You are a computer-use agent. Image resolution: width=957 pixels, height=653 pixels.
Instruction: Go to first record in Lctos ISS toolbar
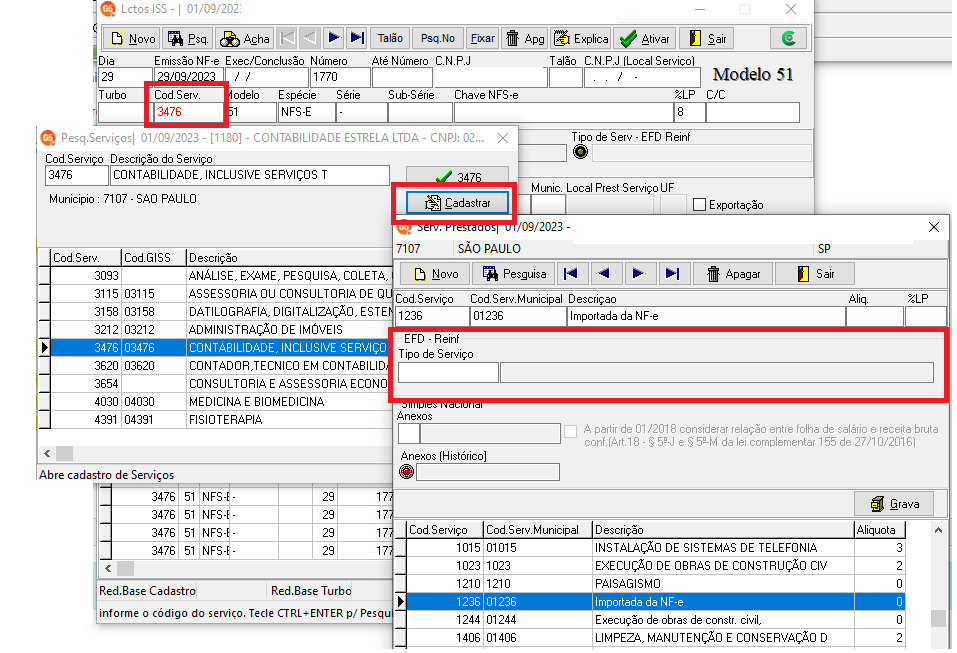coord(287,38)
